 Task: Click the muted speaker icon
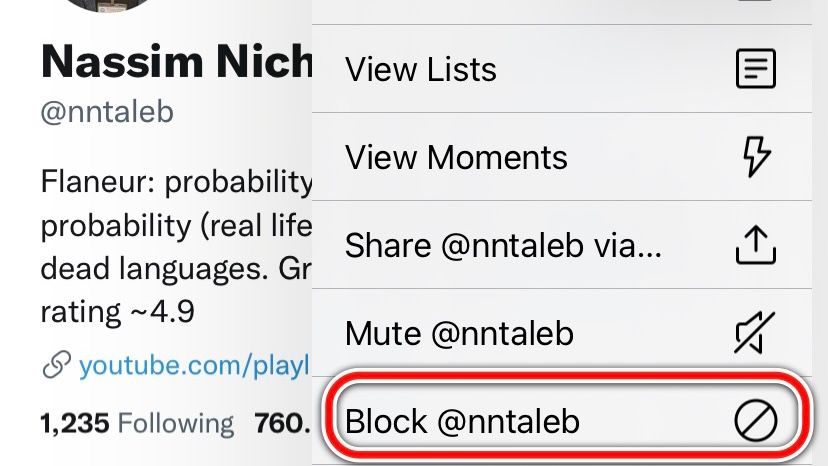756,333
